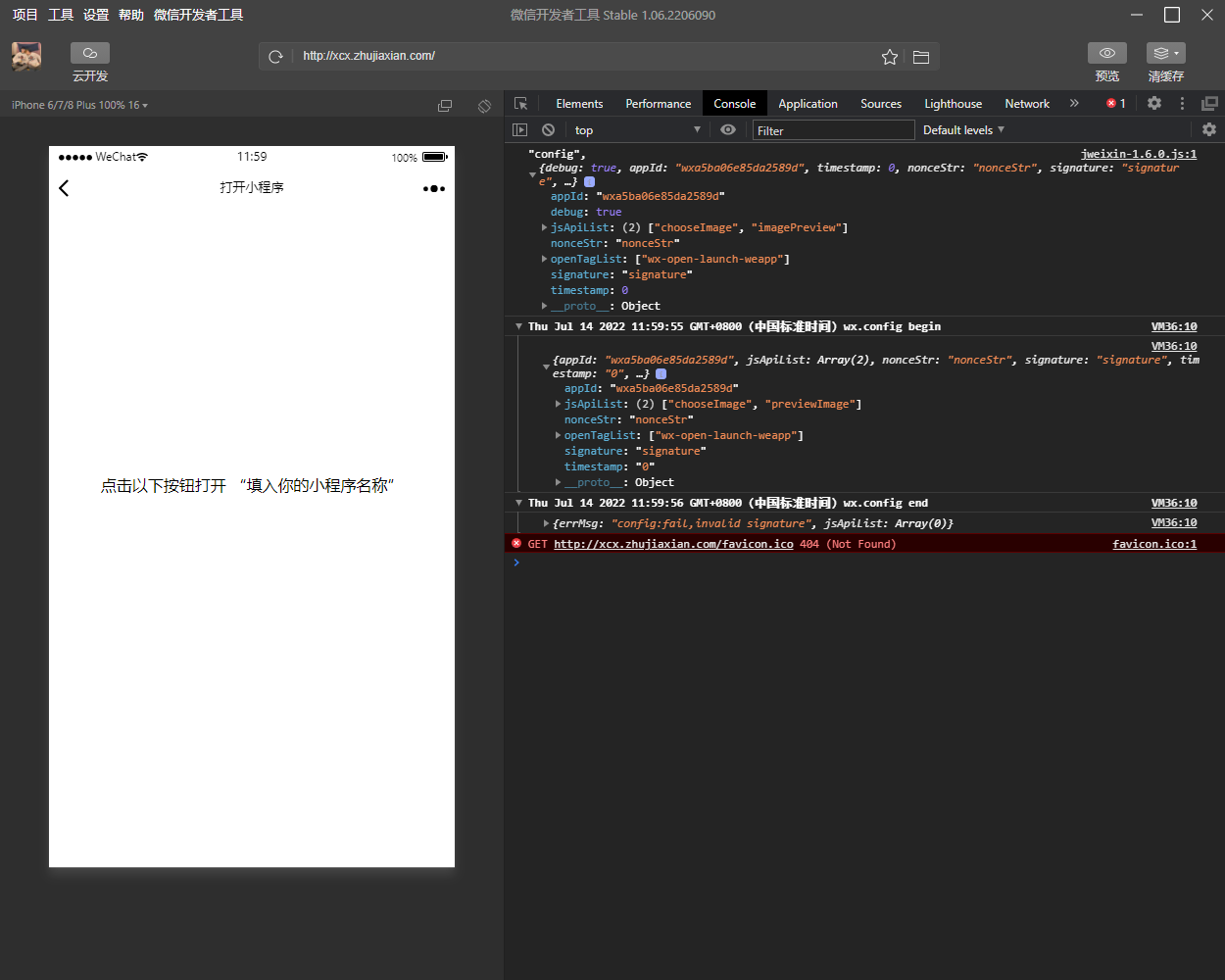Toggle the console sidebar icon
The image size is (1225, 980).
tap(520, 129)
